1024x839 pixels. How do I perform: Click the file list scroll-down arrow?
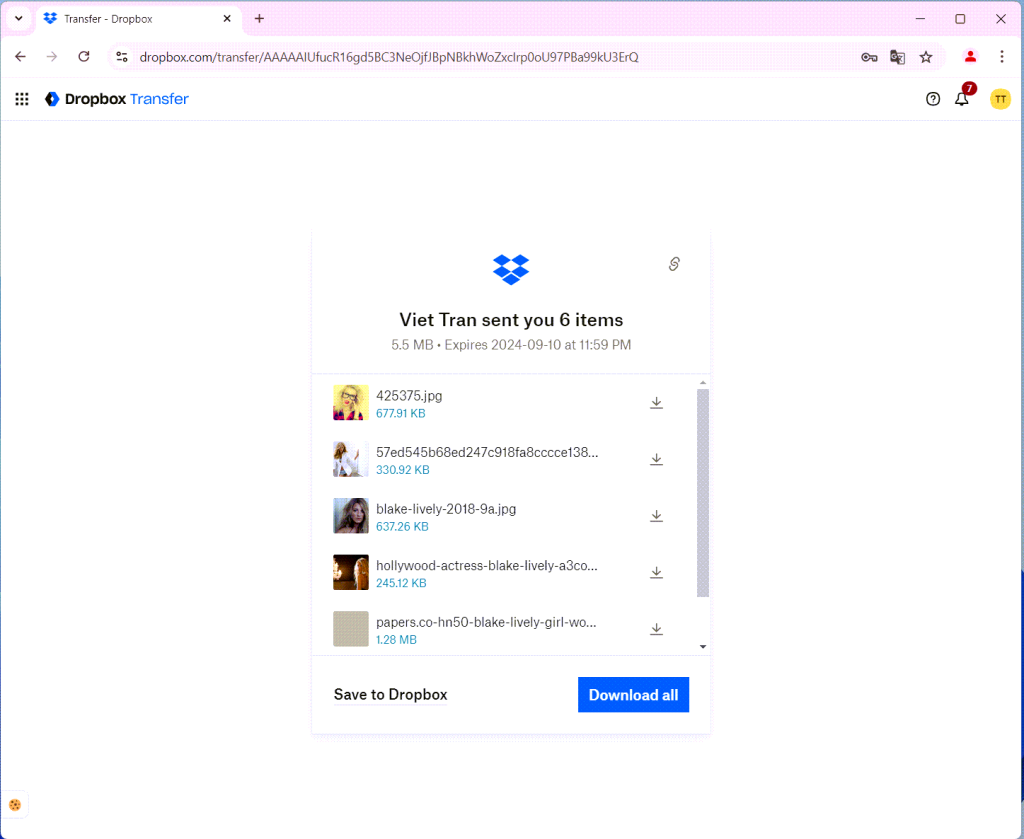point(703,646)
